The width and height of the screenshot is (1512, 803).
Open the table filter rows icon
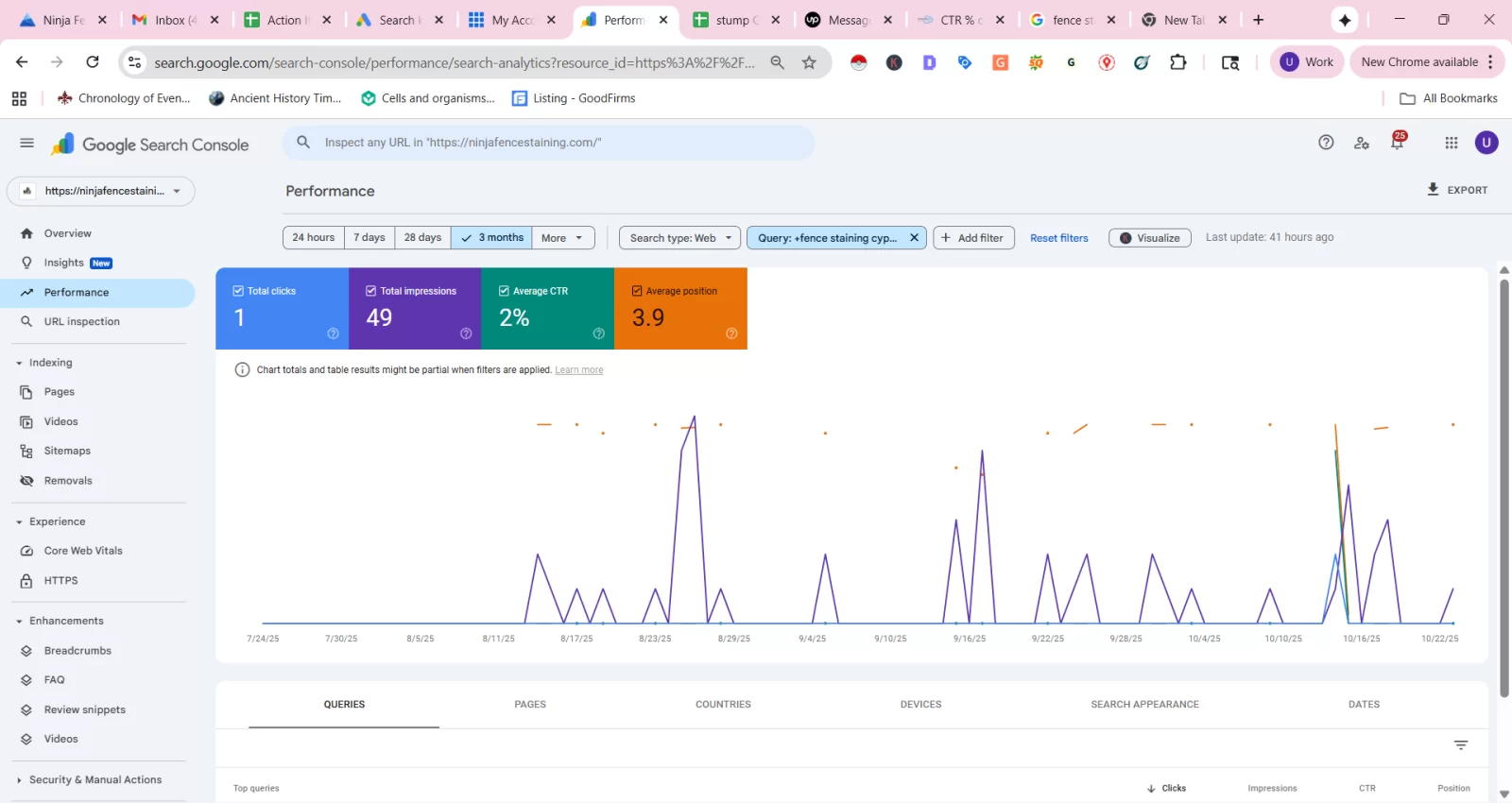pyautogui.click(x=1461, y=745)
